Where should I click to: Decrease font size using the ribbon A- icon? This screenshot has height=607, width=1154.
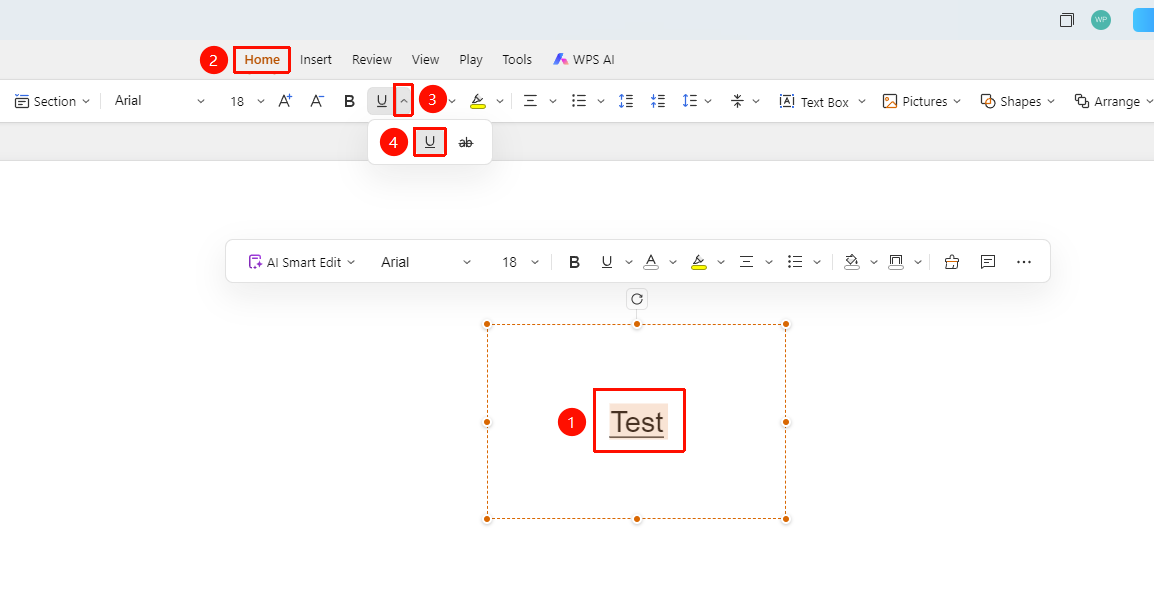click(316, 101)
